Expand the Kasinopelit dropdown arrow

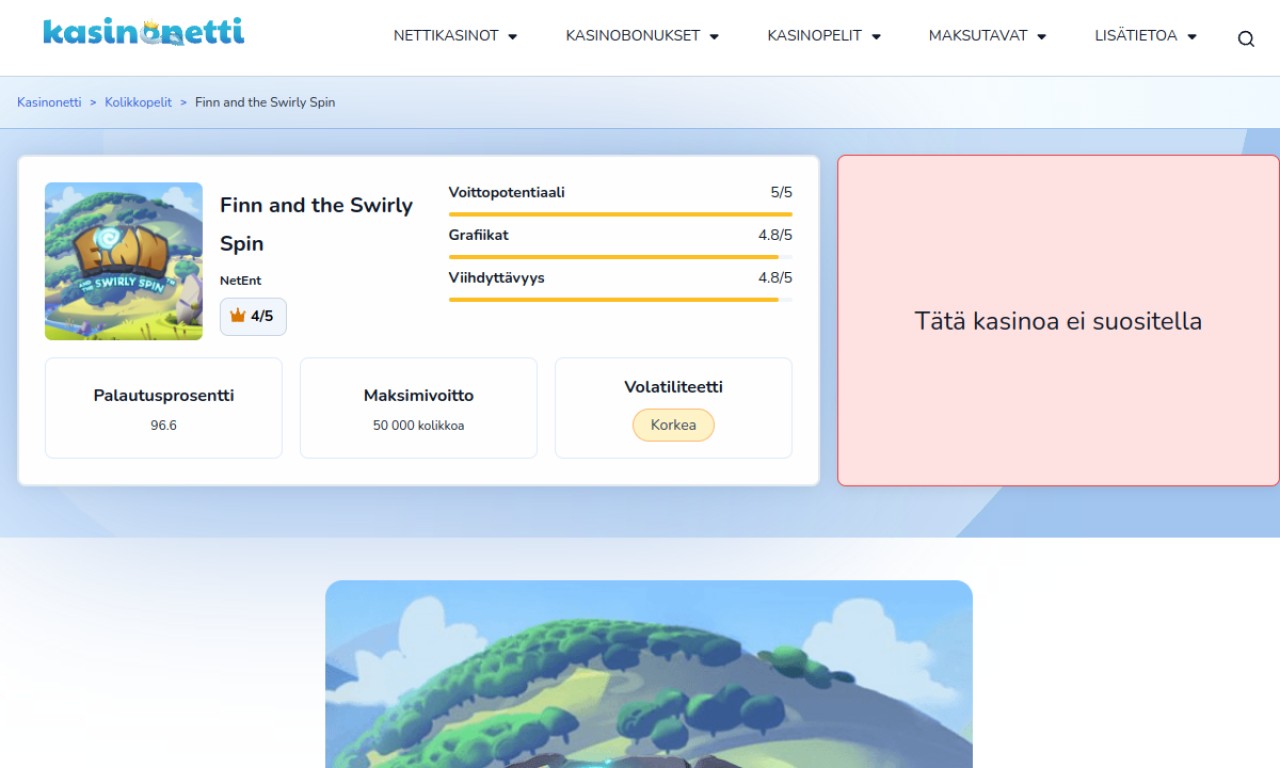click(x=876, y=37)
